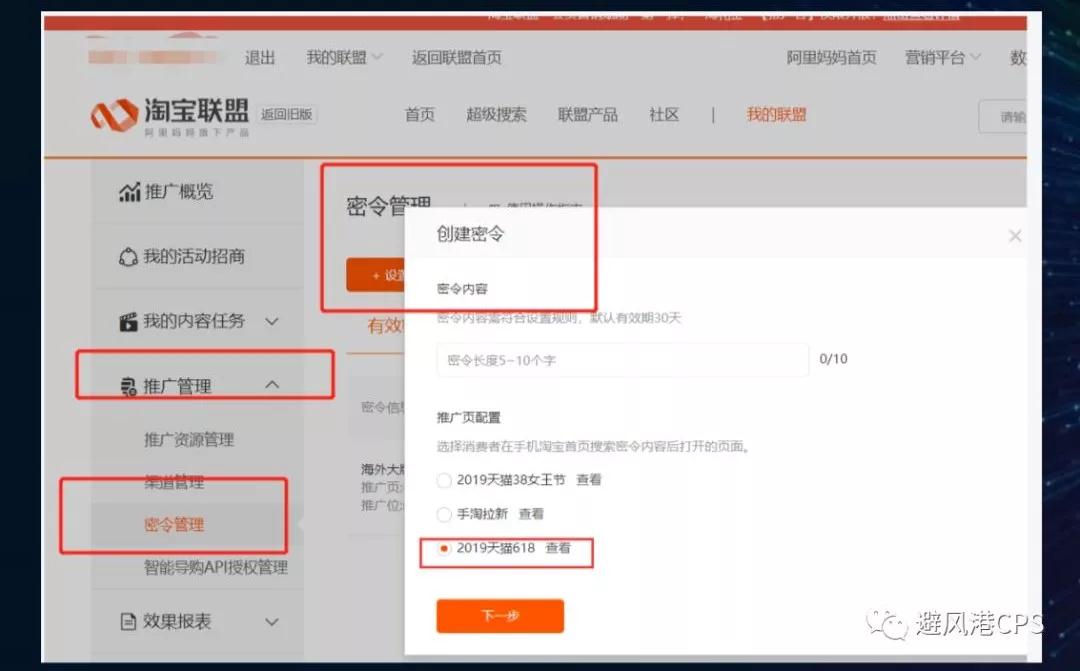Open 渠道管理 in sidebar
Image resolution: width=1080 pixels, height=671 pixels.
tap(174, 482)
